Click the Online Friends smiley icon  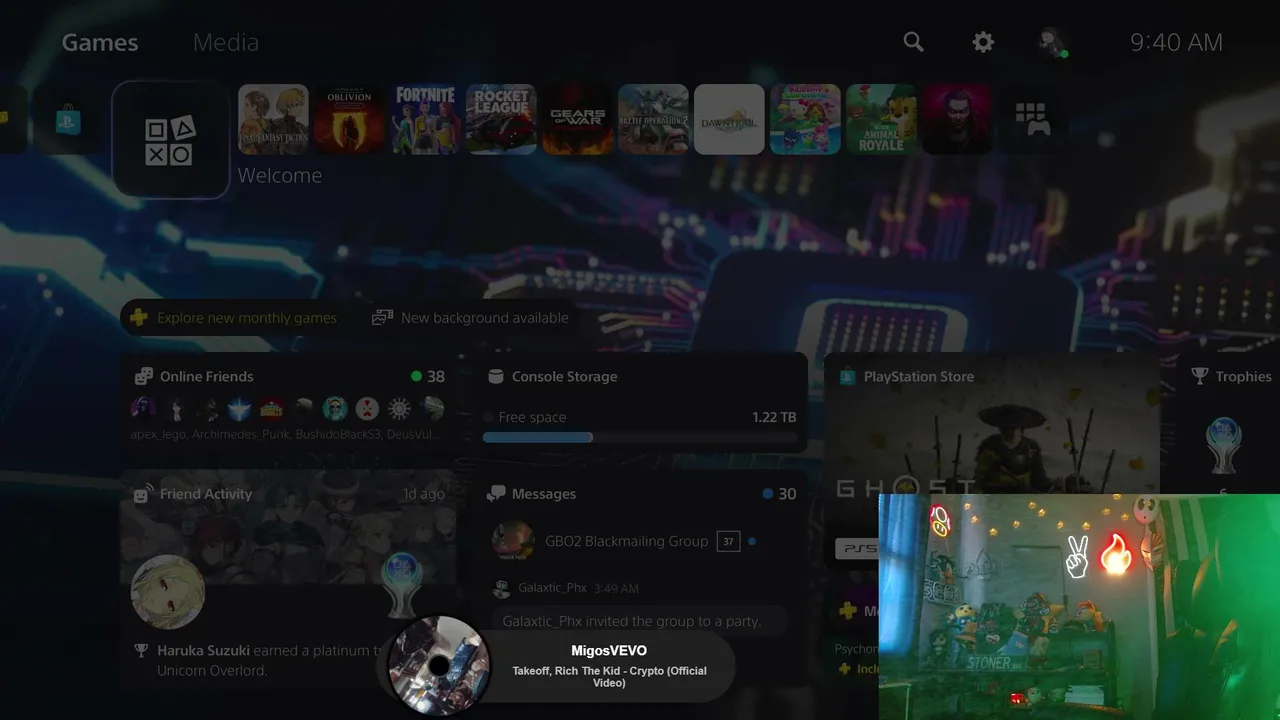point(144,377)
